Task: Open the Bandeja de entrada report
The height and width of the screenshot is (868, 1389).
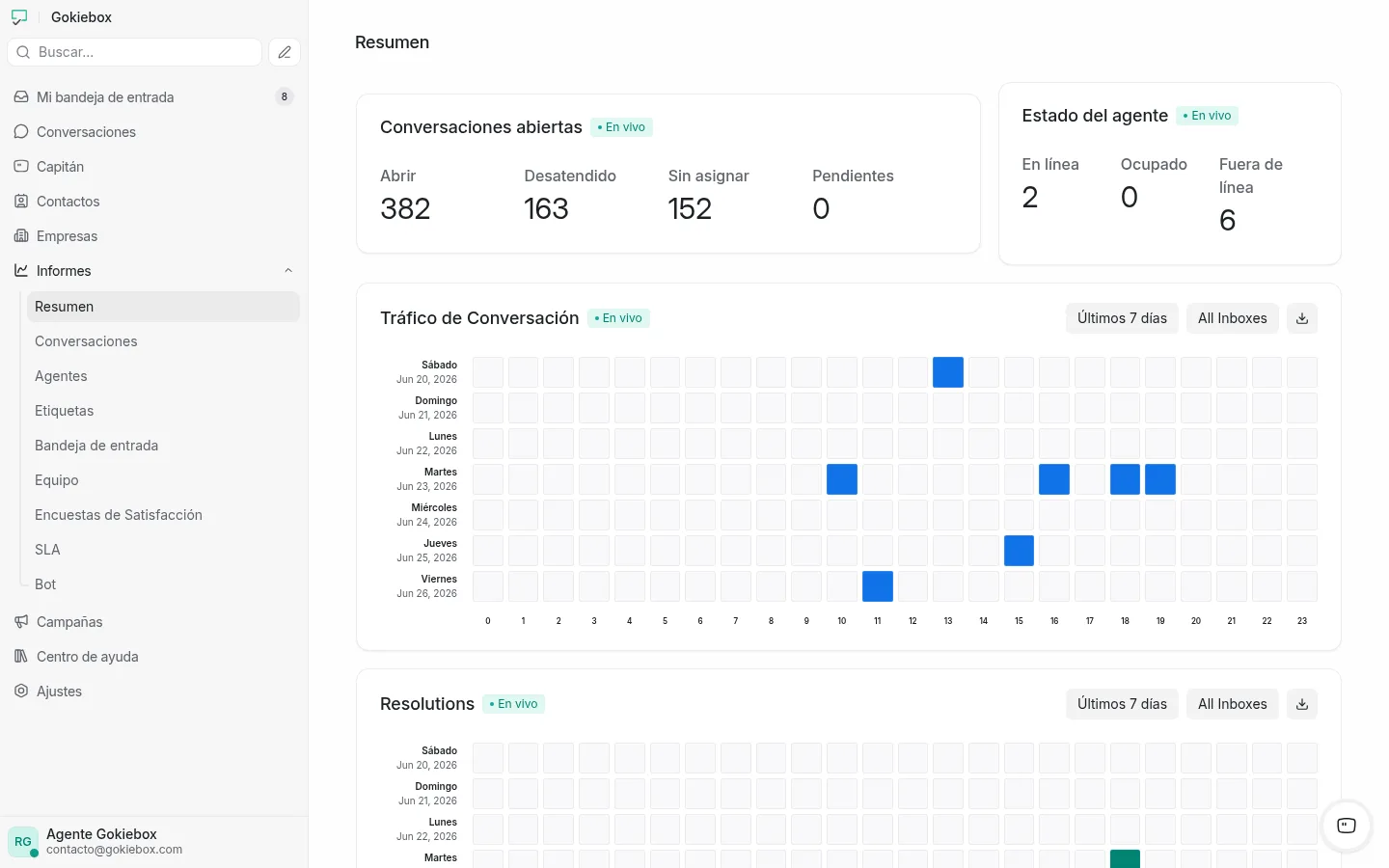Action: point(163,446)
